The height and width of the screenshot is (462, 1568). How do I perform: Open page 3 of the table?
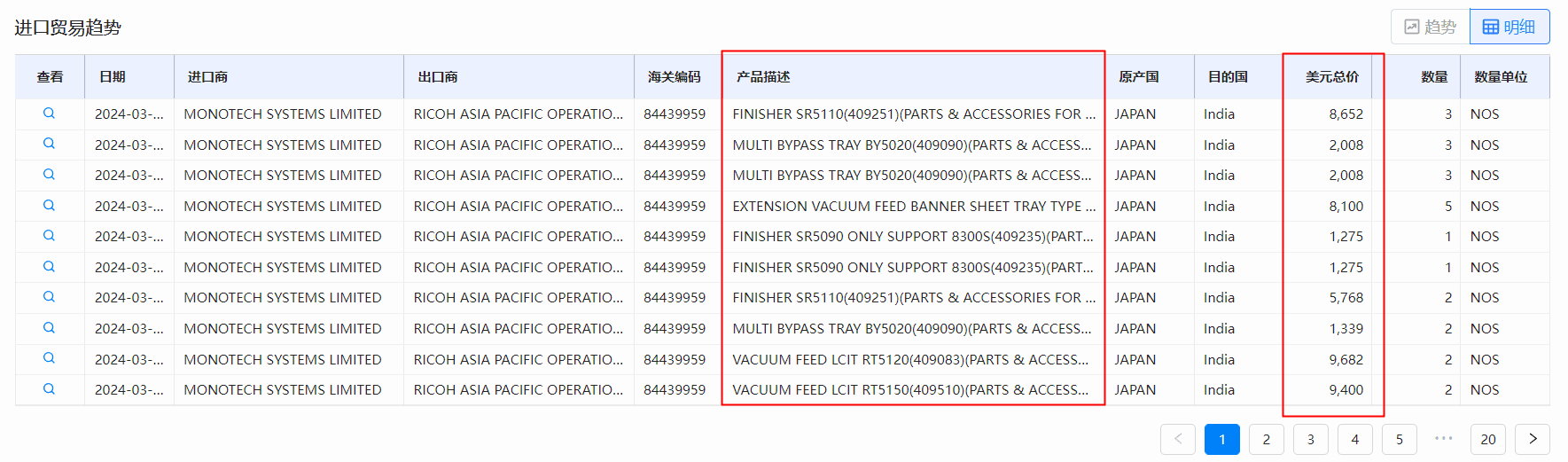pyautogui.click(x=1311, y=439)
